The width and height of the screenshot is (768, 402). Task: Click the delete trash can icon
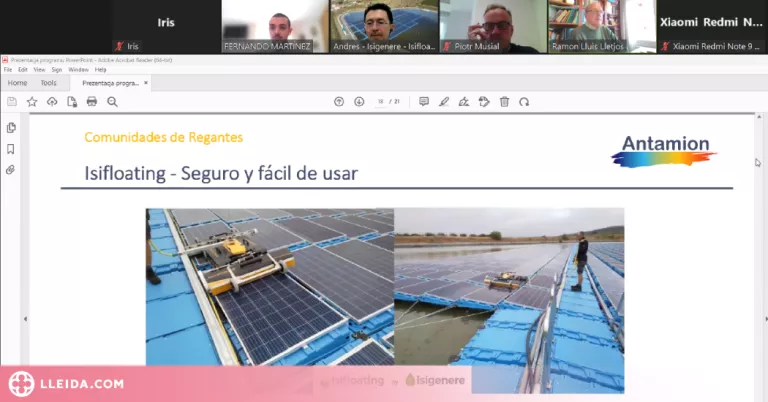pos(504,102)
